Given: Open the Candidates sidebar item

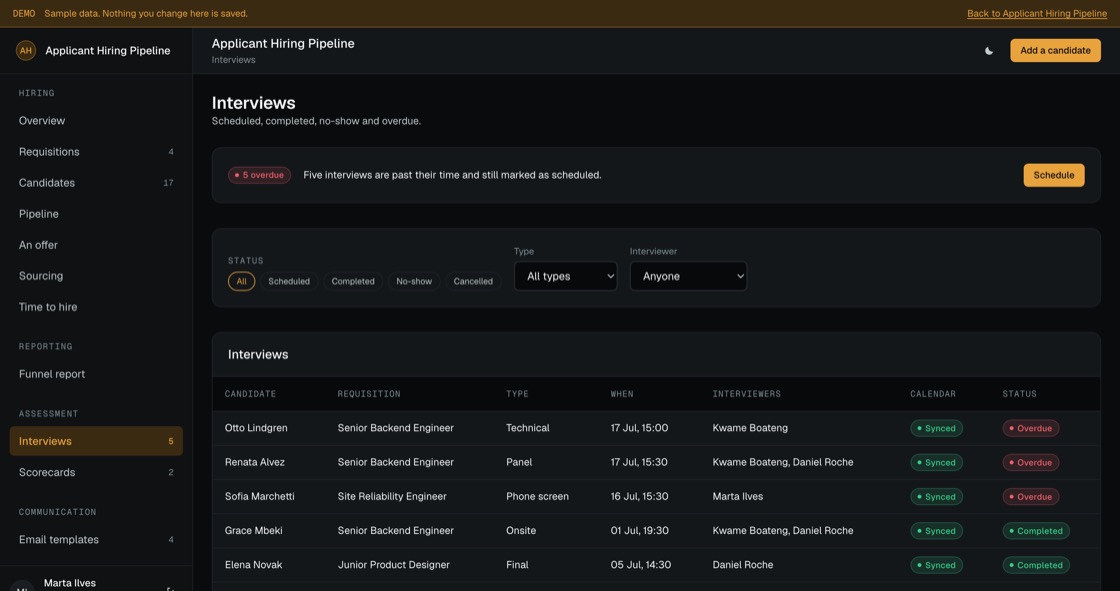Looking at the screenshot, I should [x=96, y=183].
